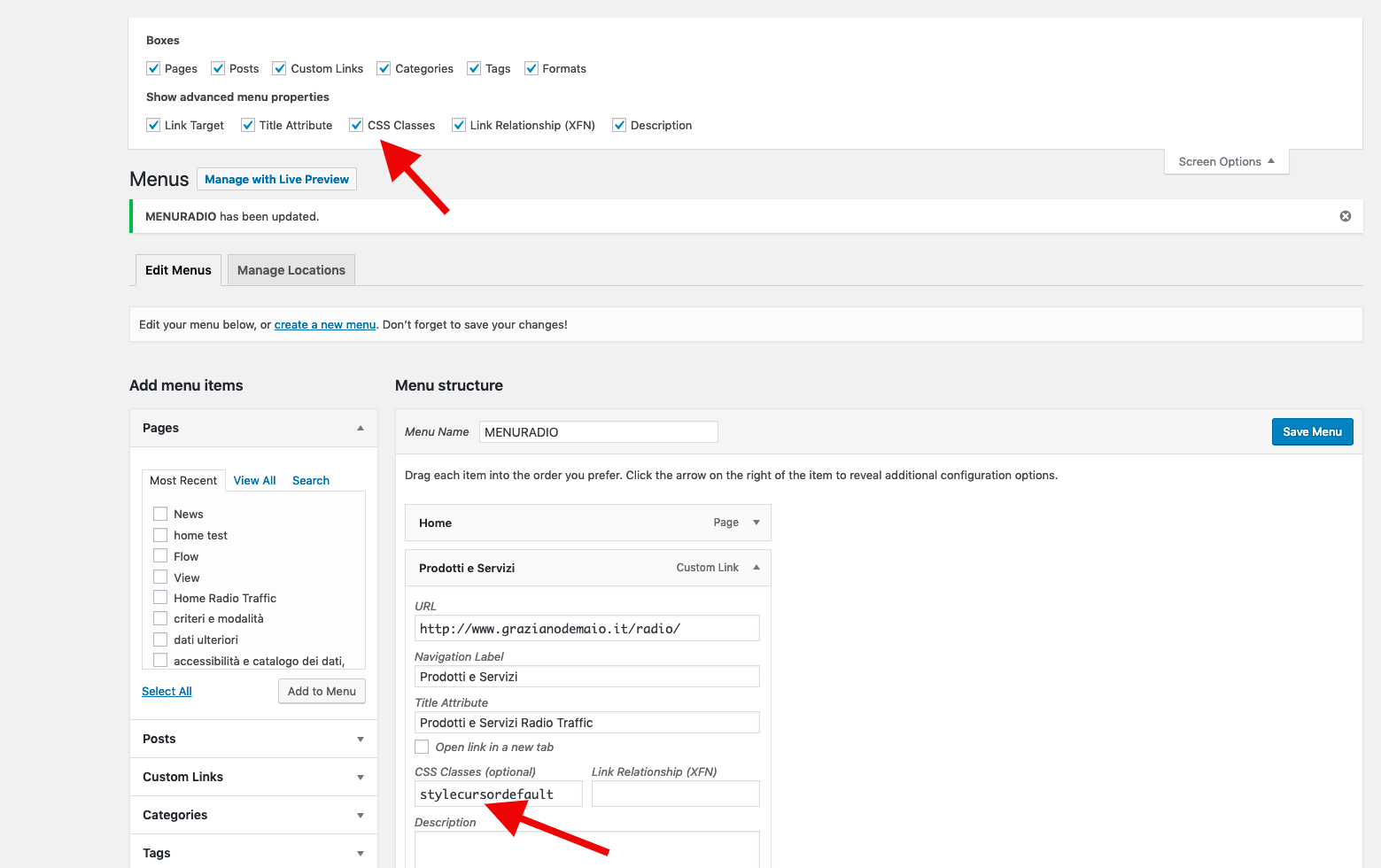1381x868 pixels.
Task: Disable the Link Target property
Action: pyautogui.click(x=153, y=125)
